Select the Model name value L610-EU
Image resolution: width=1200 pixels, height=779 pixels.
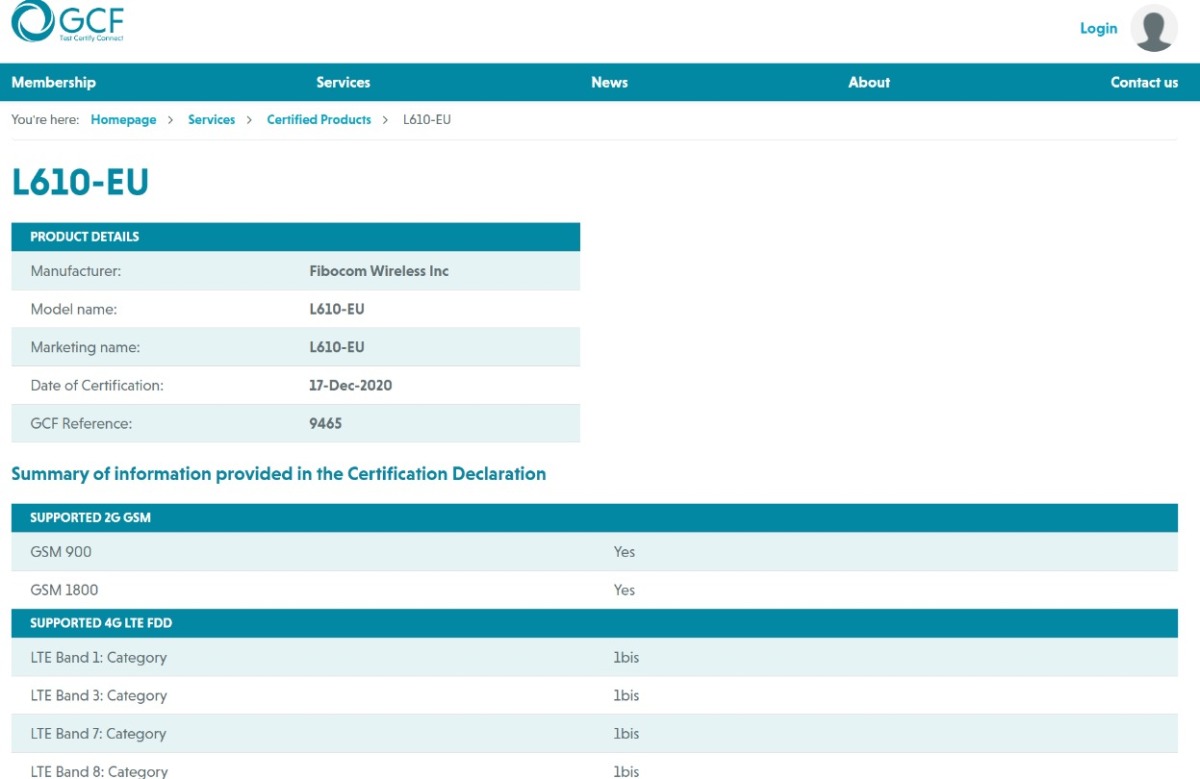[337, 309]
